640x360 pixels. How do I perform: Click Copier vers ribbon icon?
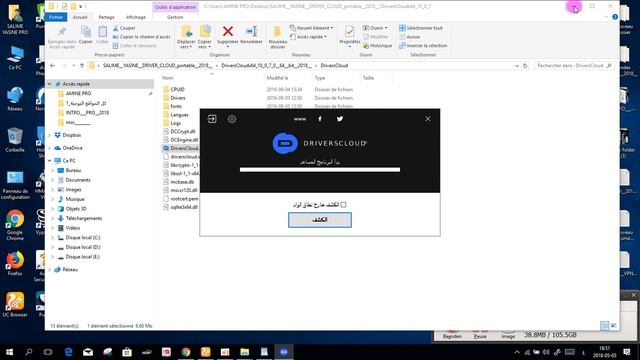(204, 32)
